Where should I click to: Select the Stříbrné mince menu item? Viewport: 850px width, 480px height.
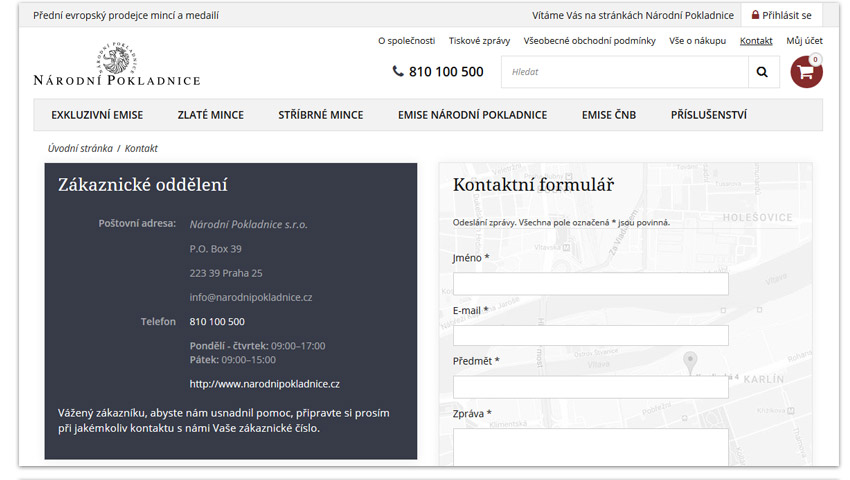[x=321, y=115]
